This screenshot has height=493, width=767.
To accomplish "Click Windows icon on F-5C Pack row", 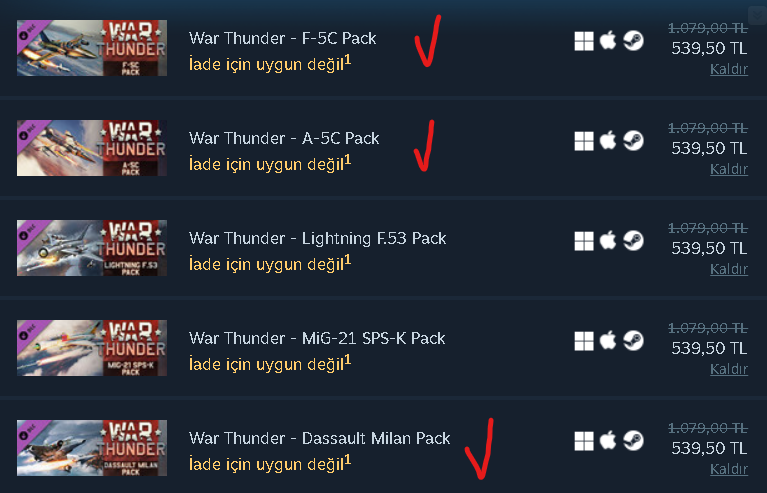I will tap(584, 41).
